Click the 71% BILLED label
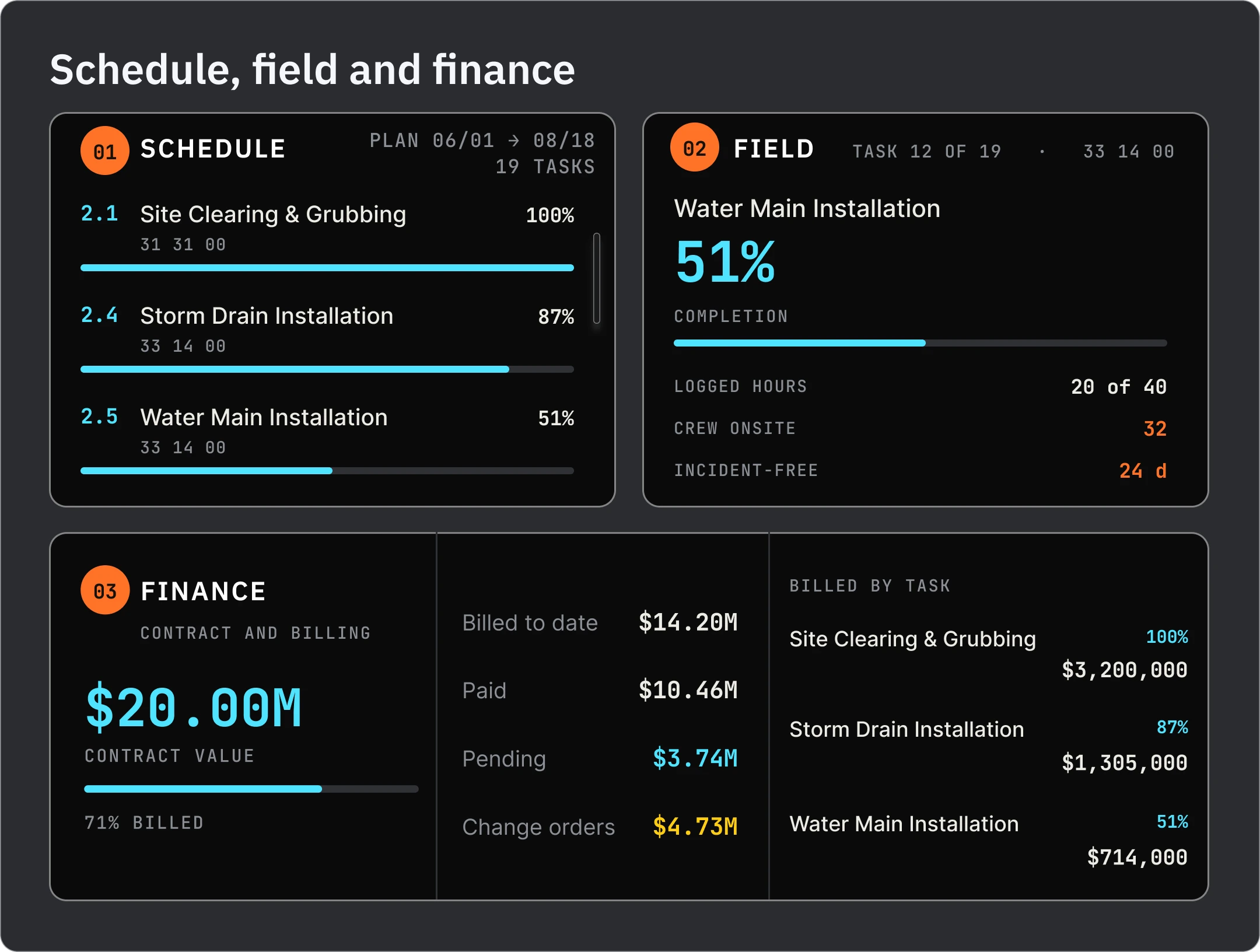1260x952 pixels. 143,822
